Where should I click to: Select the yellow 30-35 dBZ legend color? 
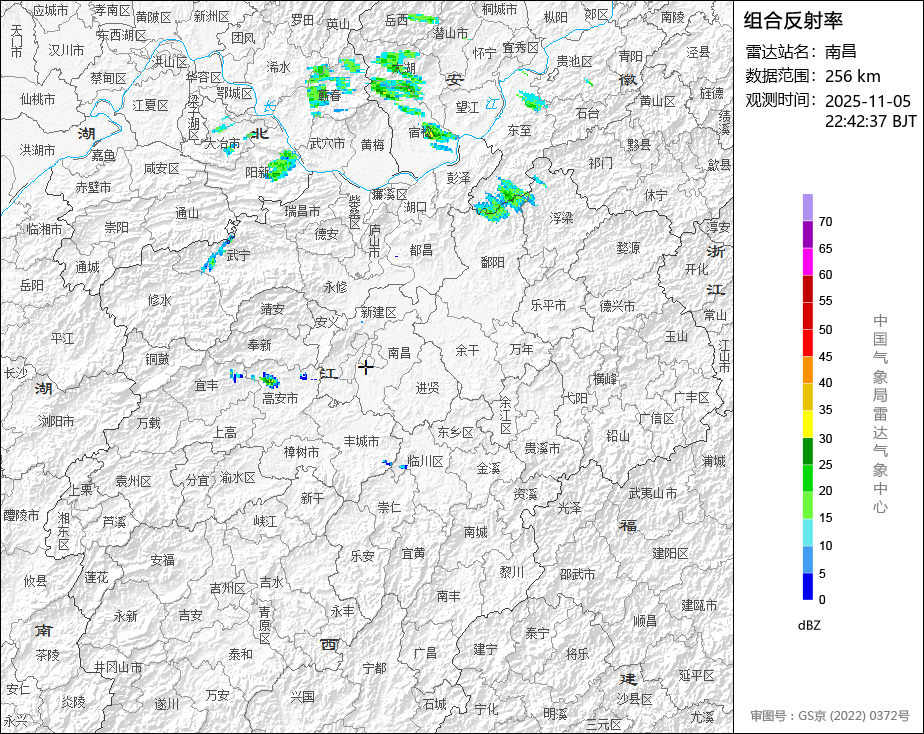[807, 424]
